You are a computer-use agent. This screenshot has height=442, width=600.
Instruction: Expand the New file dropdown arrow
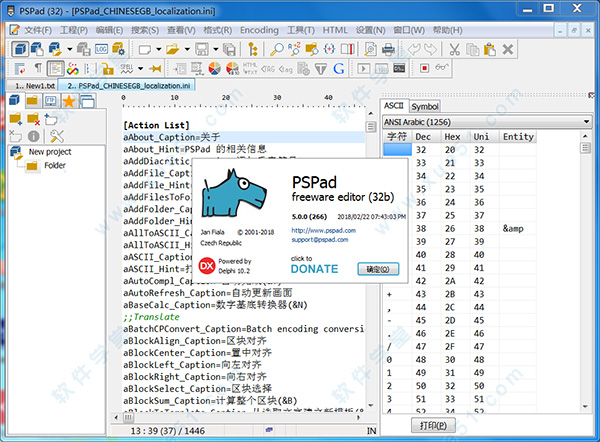click(158, 49)
